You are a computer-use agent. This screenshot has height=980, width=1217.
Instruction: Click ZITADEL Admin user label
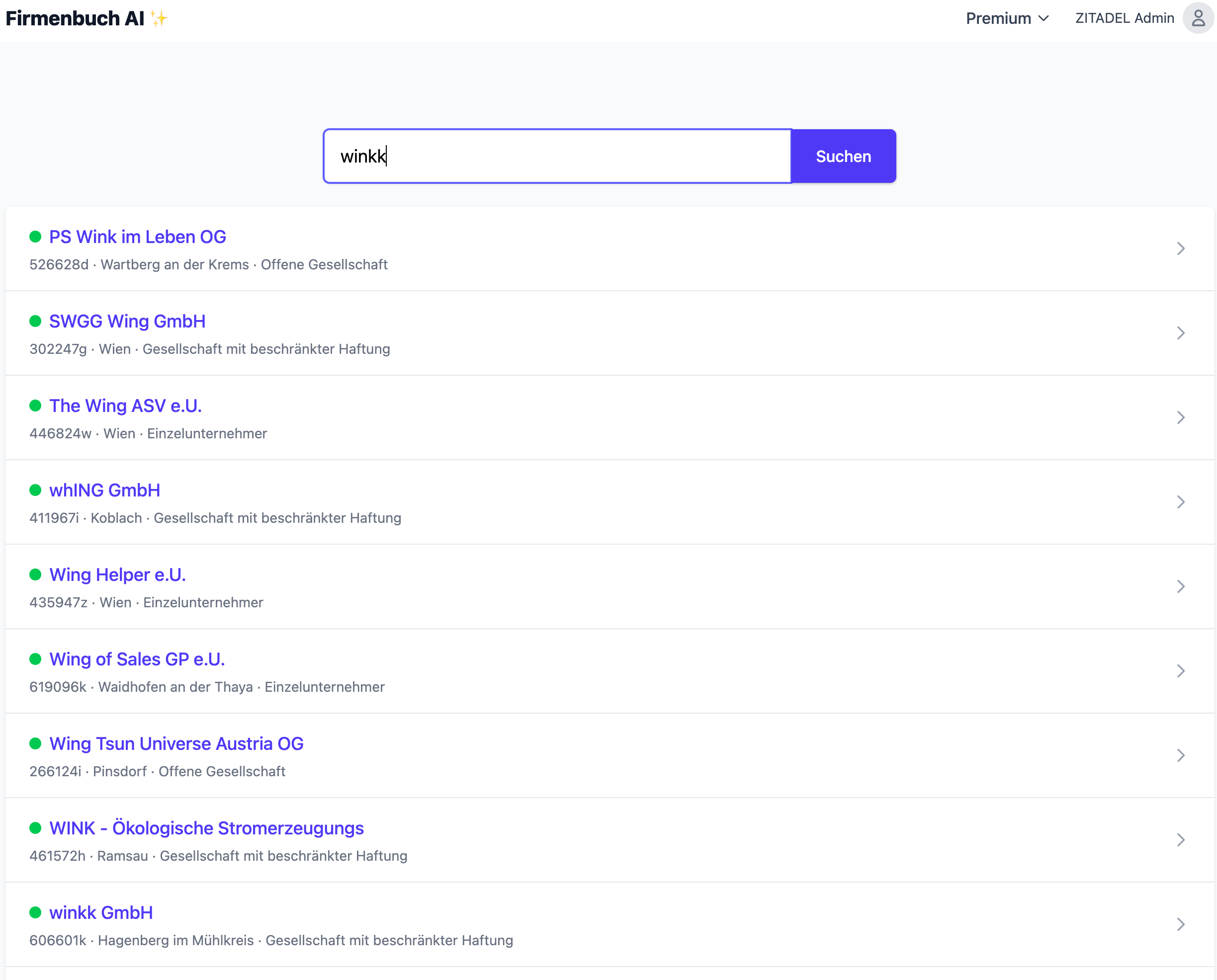point(1124,18)
